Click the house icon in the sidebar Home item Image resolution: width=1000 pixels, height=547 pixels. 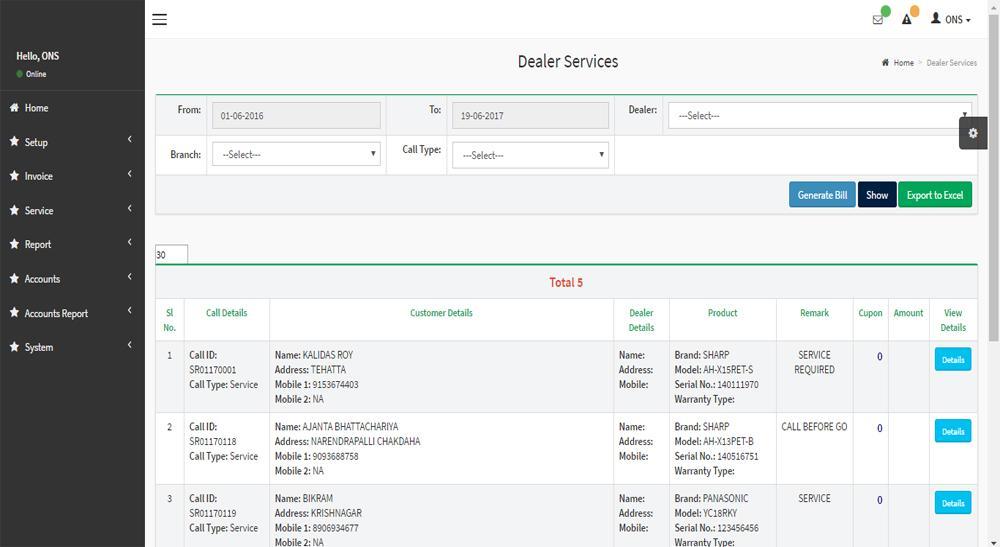pos(14,108)
